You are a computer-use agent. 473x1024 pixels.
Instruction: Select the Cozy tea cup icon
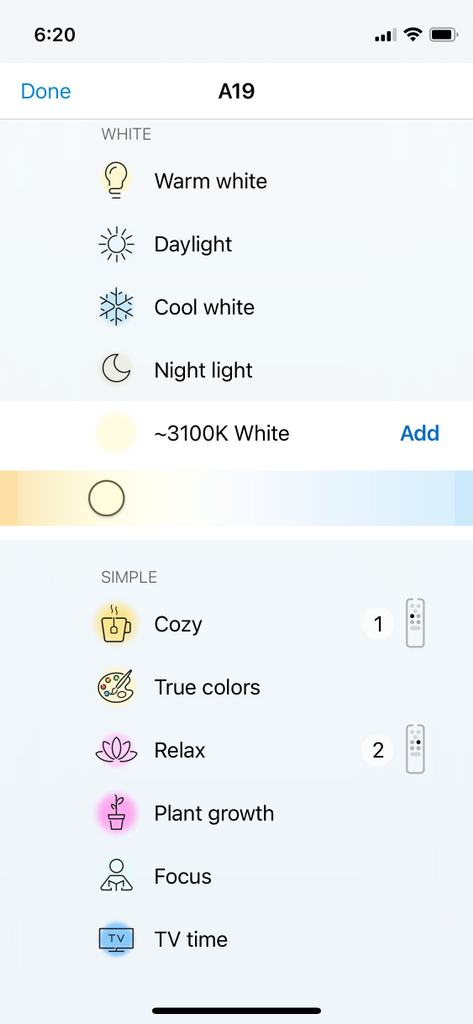click(116, 624)
